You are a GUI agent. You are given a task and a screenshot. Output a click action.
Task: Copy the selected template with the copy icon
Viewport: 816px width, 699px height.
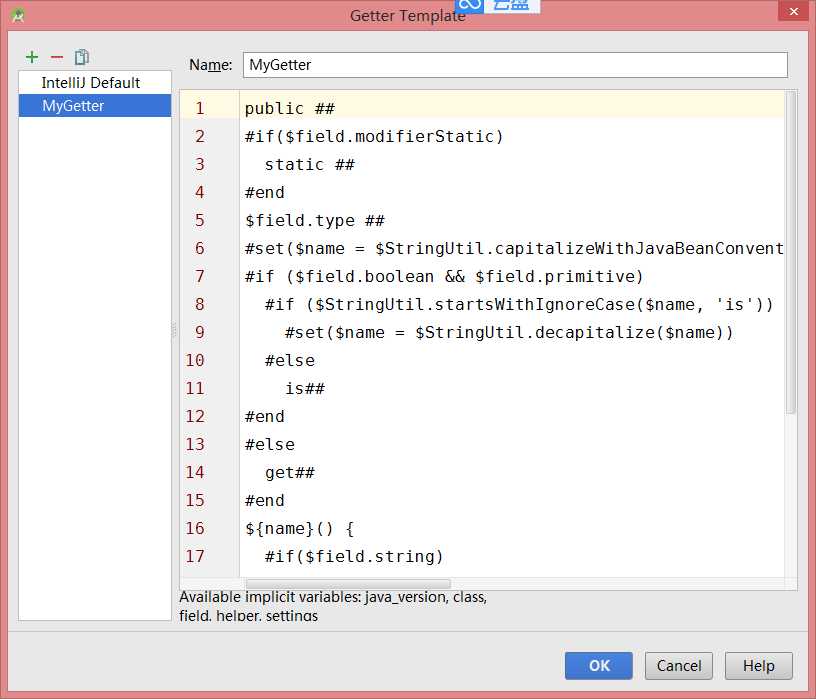click(x=82, y=57)
